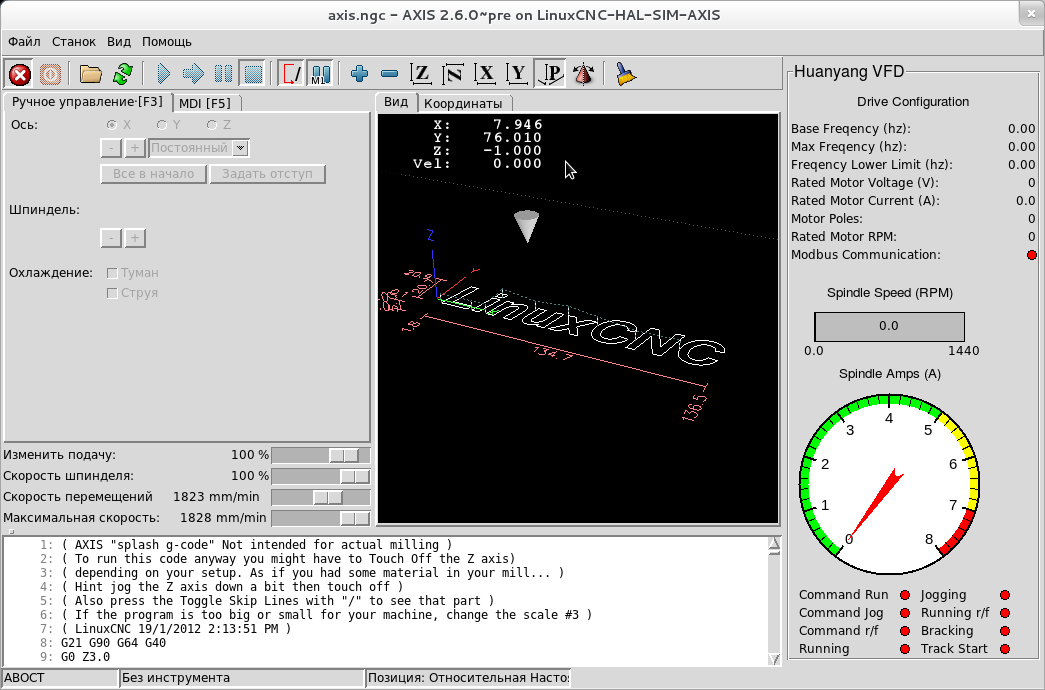Screen dimensions: 1045x690
Task: Click the Задать отступ button
Action: (267, 174)
